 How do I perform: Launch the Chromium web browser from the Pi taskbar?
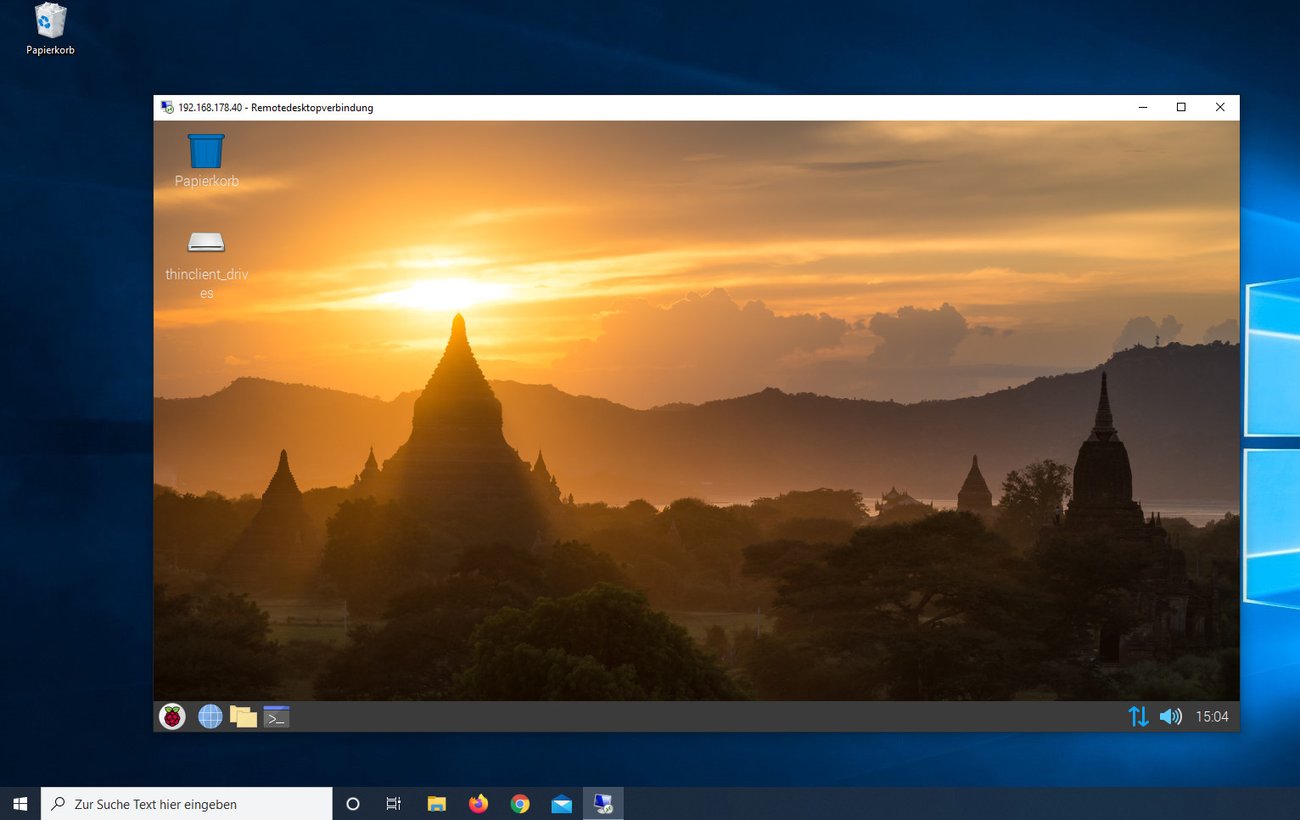coord(210,716)
